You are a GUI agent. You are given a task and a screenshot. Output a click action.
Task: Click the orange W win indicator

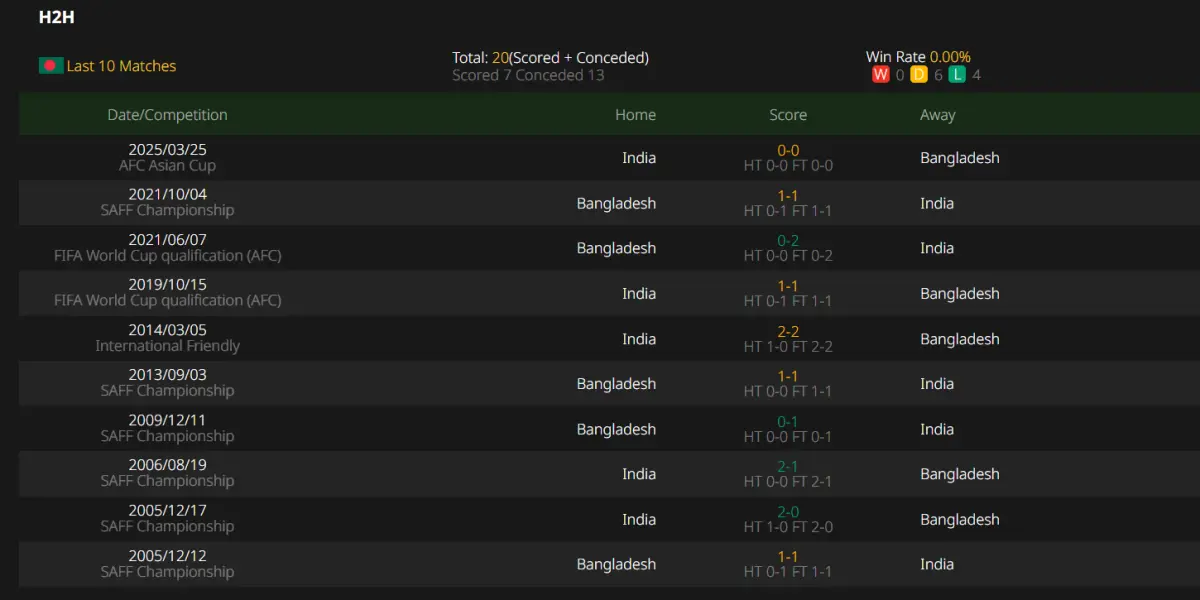click(x=880, y=73)
